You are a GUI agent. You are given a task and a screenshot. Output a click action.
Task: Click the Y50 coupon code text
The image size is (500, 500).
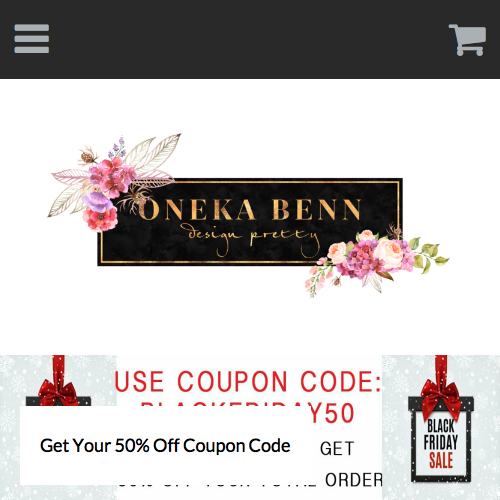pos(332,413)
